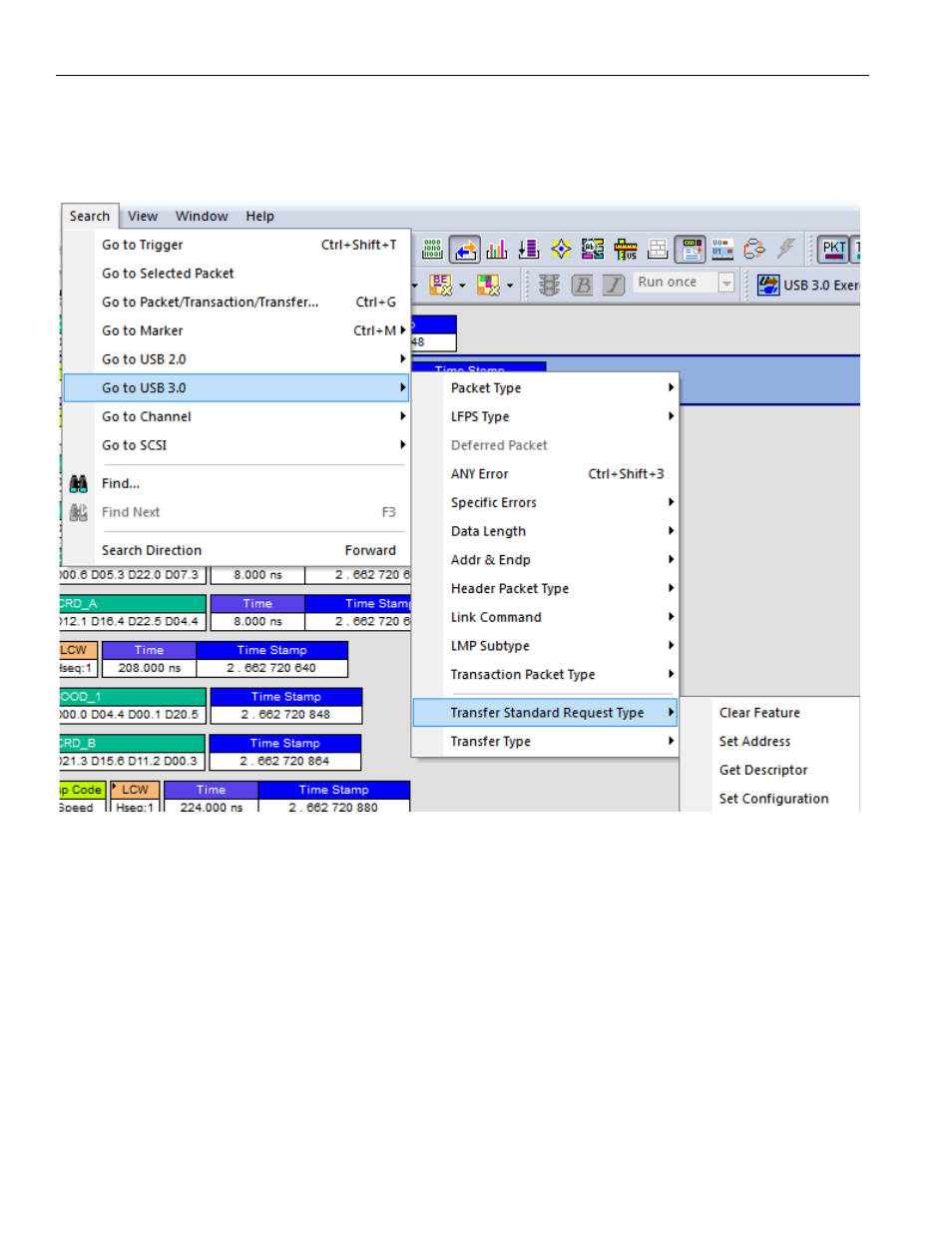Click the USB 3.0 Exerciser icon

[768, 285]
